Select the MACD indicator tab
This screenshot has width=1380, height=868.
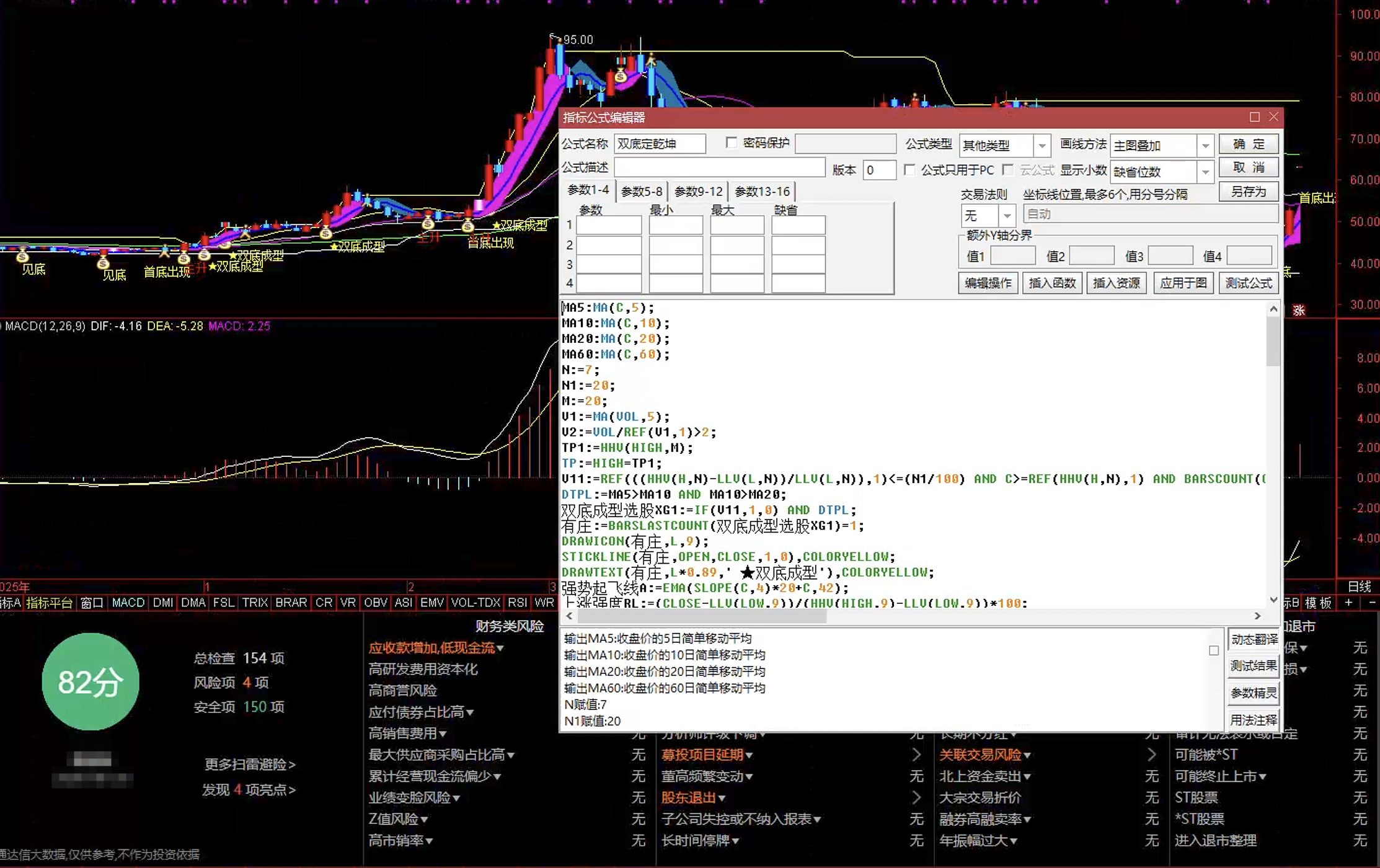click(128, 603)
